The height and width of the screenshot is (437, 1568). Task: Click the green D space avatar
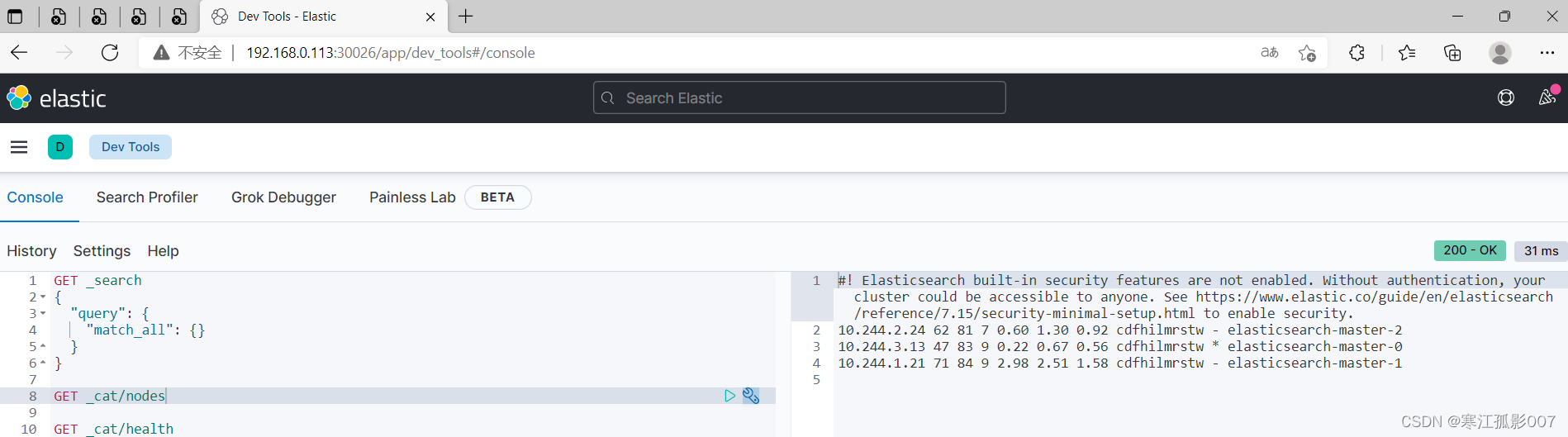(60, 147)
